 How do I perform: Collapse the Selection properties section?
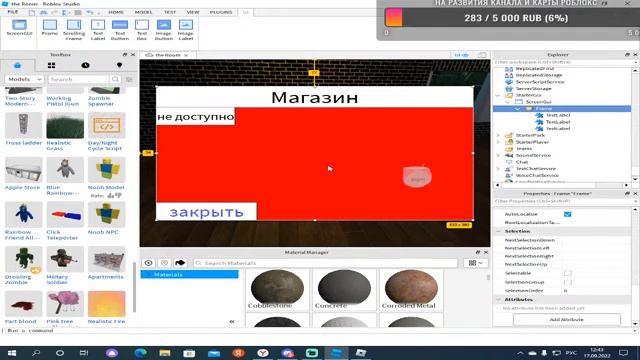tap(498, 231)
